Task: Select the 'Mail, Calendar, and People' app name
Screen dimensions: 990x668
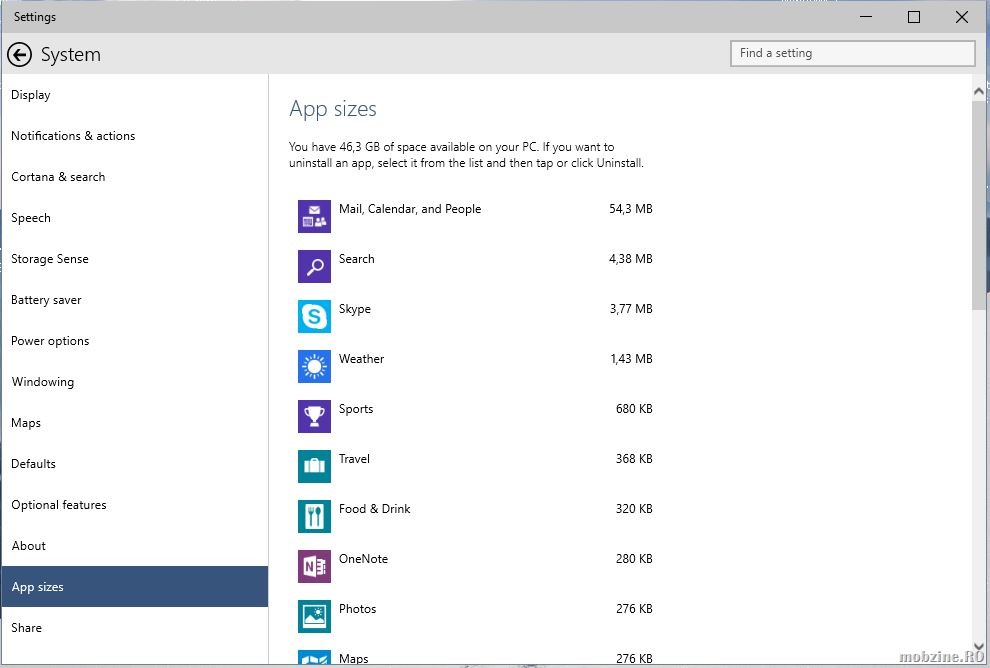Action: (410, 209)
